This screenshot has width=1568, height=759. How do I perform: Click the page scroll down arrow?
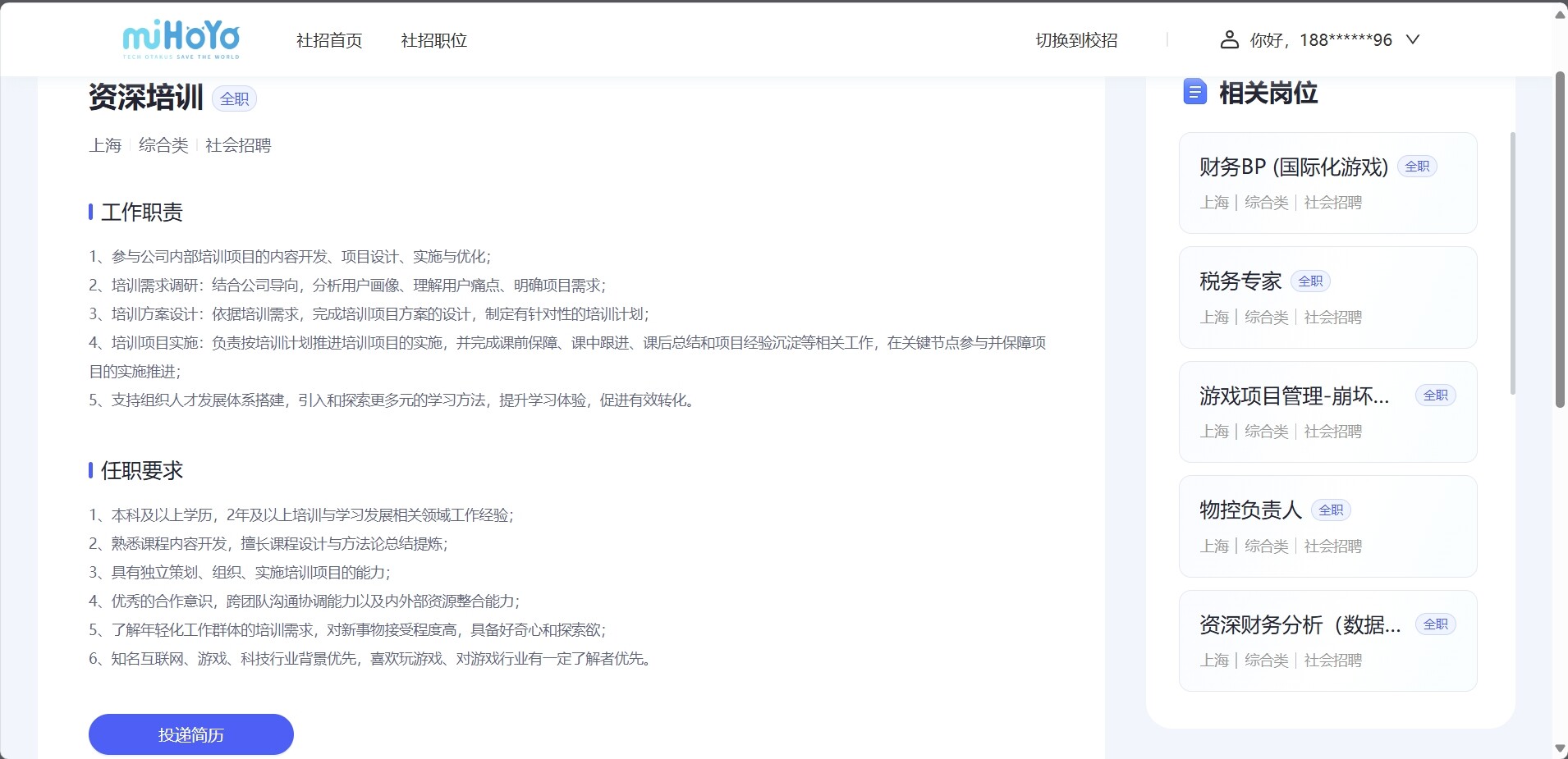(1560, 748)
